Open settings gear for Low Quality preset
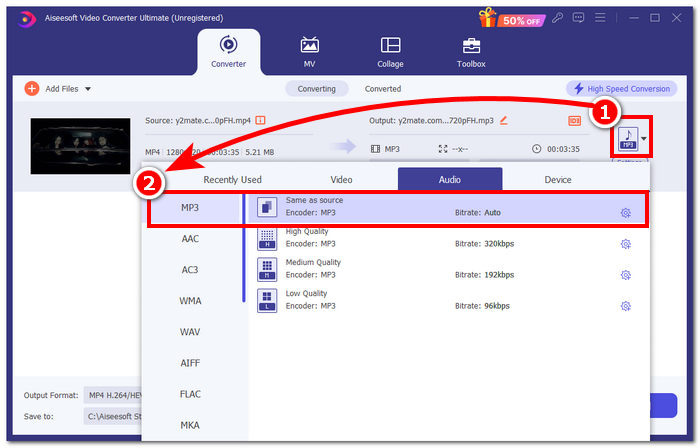The height and width of the screenshot is (448, 700). [625, 306]
